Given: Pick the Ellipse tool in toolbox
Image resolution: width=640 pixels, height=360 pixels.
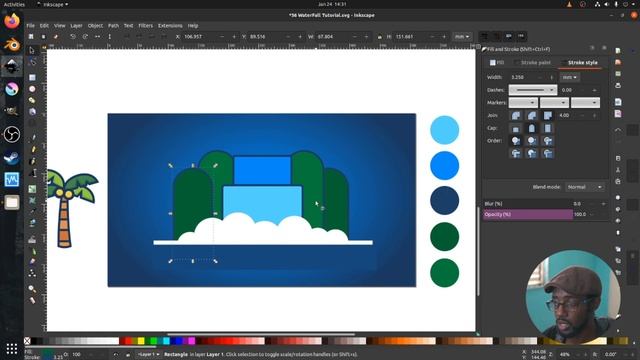Looking at the screenshot, I should (x=32, y=89).
